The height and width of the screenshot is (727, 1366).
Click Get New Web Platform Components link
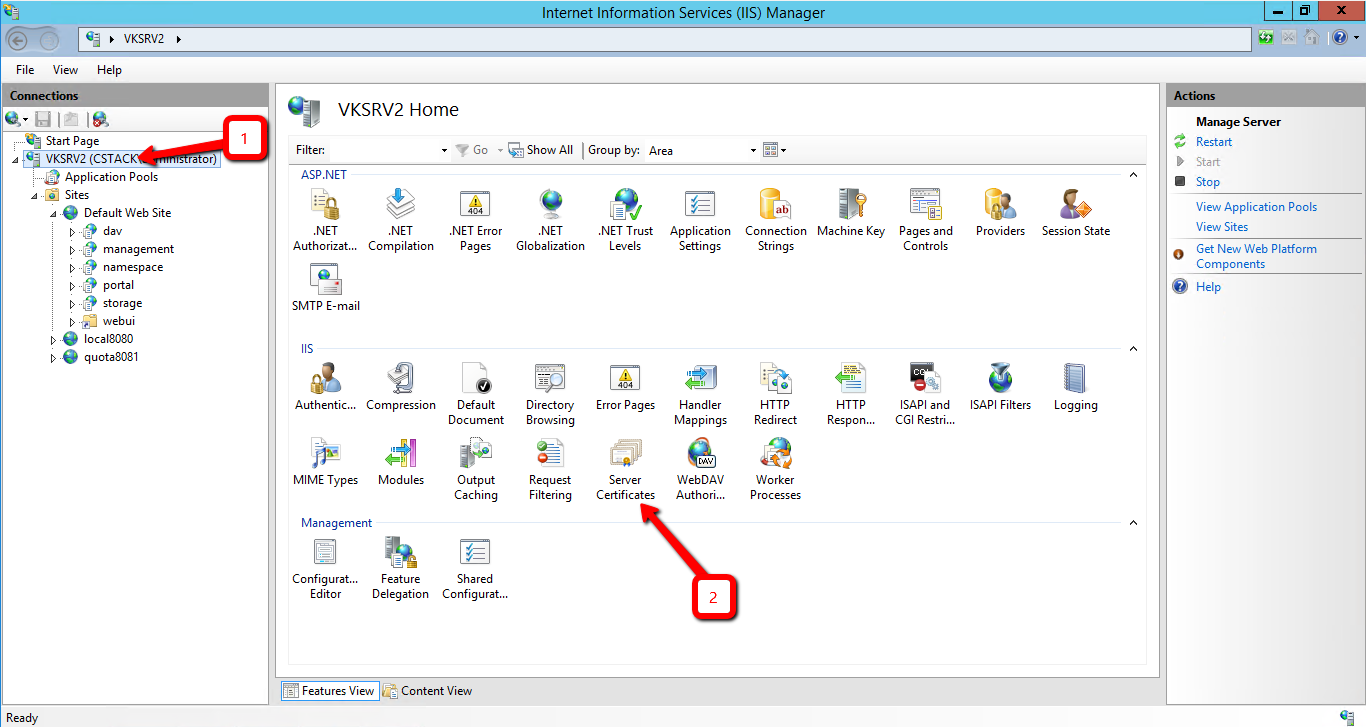click(1256, 256)
